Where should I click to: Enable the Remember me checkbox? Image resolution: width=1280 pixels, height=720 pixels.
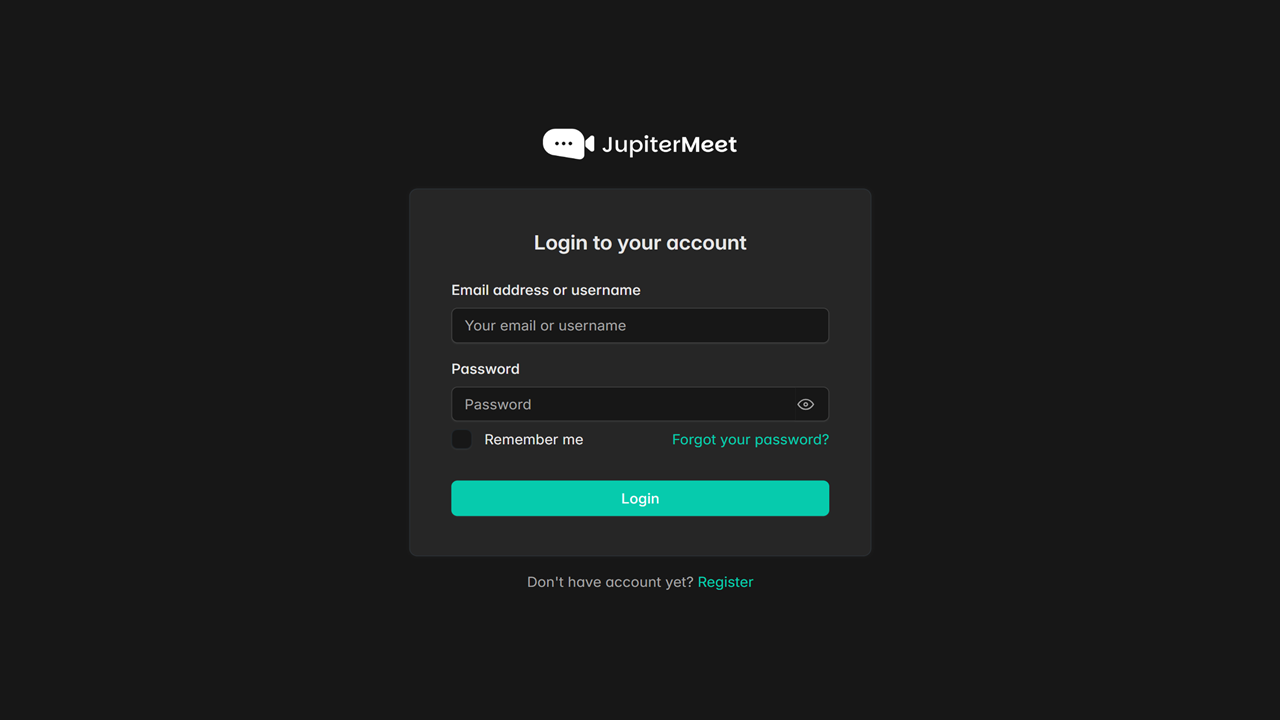point(461,439)
